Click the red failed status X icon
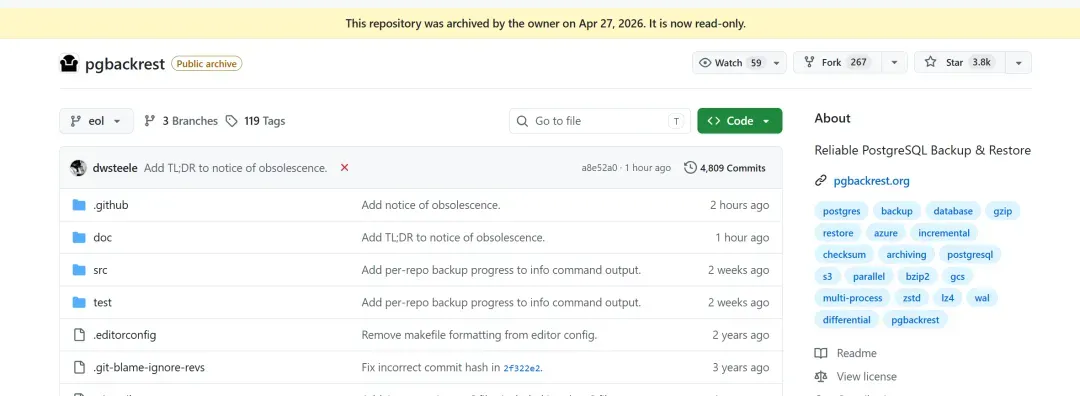 (344, 167)
